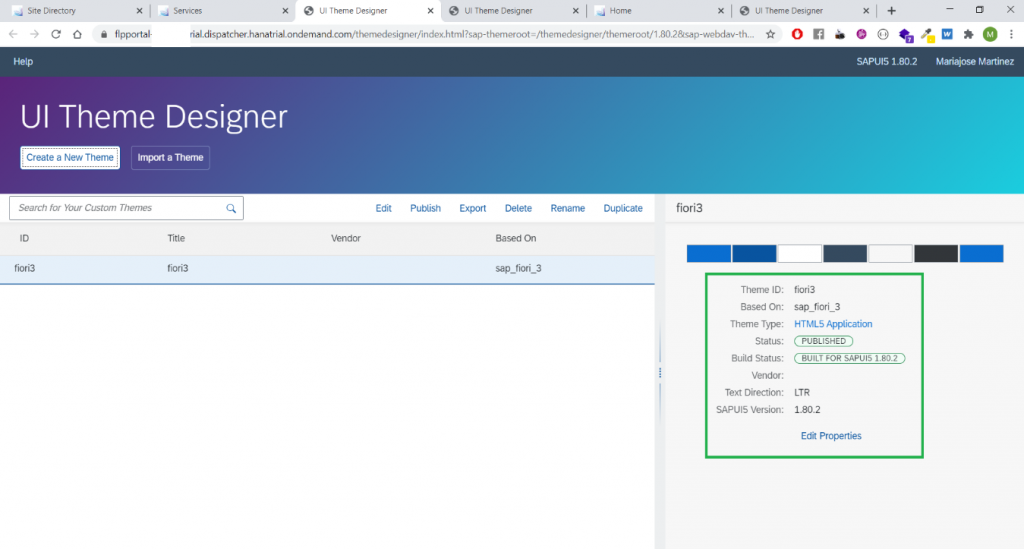Image resolution: width=1024 pixels, height=549 pixels.
Task: Click the BUILT FOR SAPUI5 1.80.2 badge
Action: [x=849, y=358]
